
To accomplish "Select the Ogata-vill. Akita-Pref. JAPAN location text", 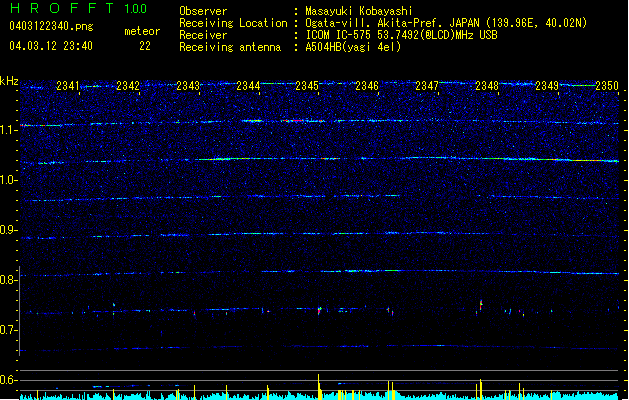I will (x=446, y=23).
